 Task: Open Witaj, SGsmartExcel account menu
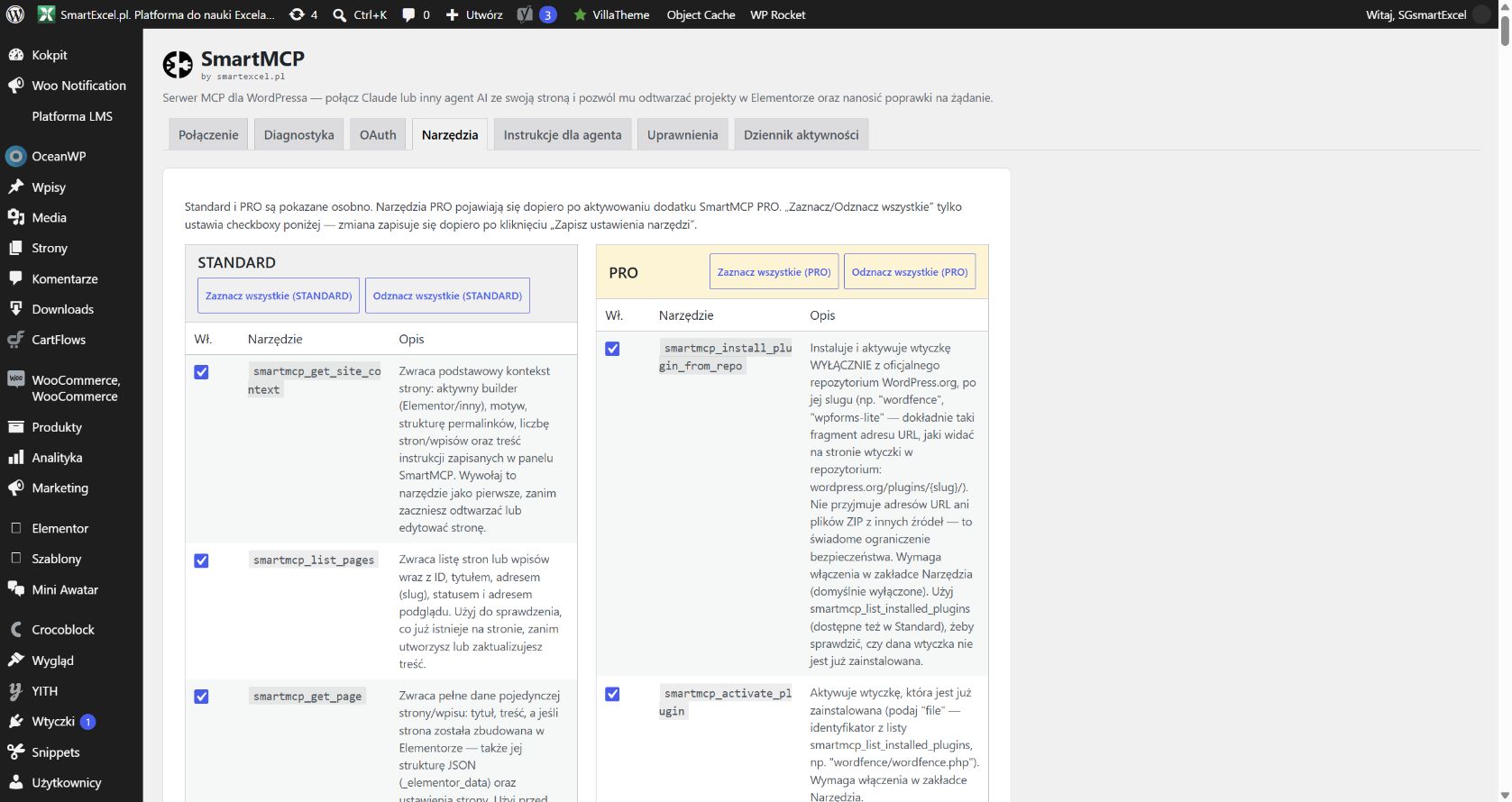click(1428, 14)
